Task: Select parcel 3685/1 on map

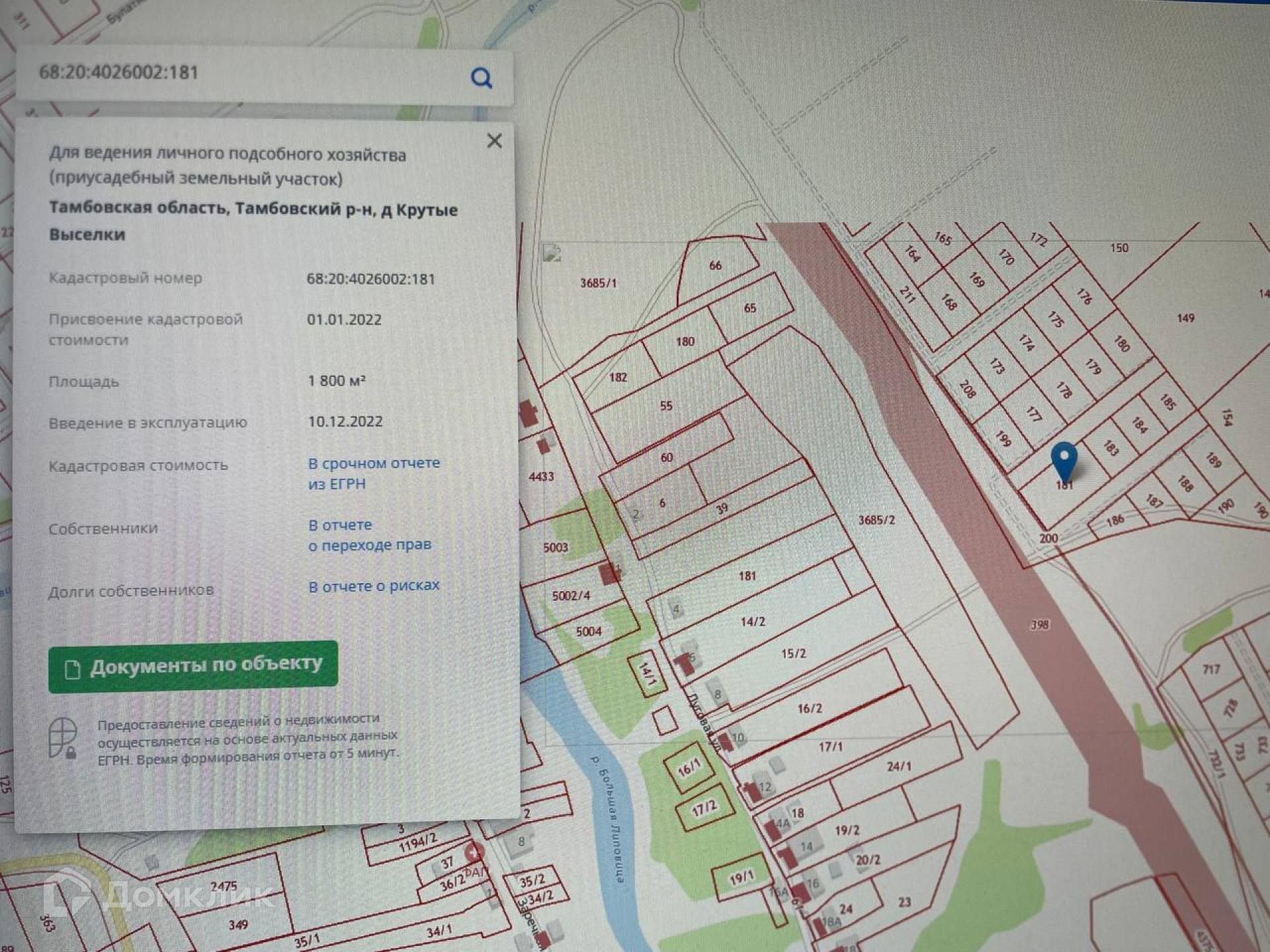Action: pos(598,283)
